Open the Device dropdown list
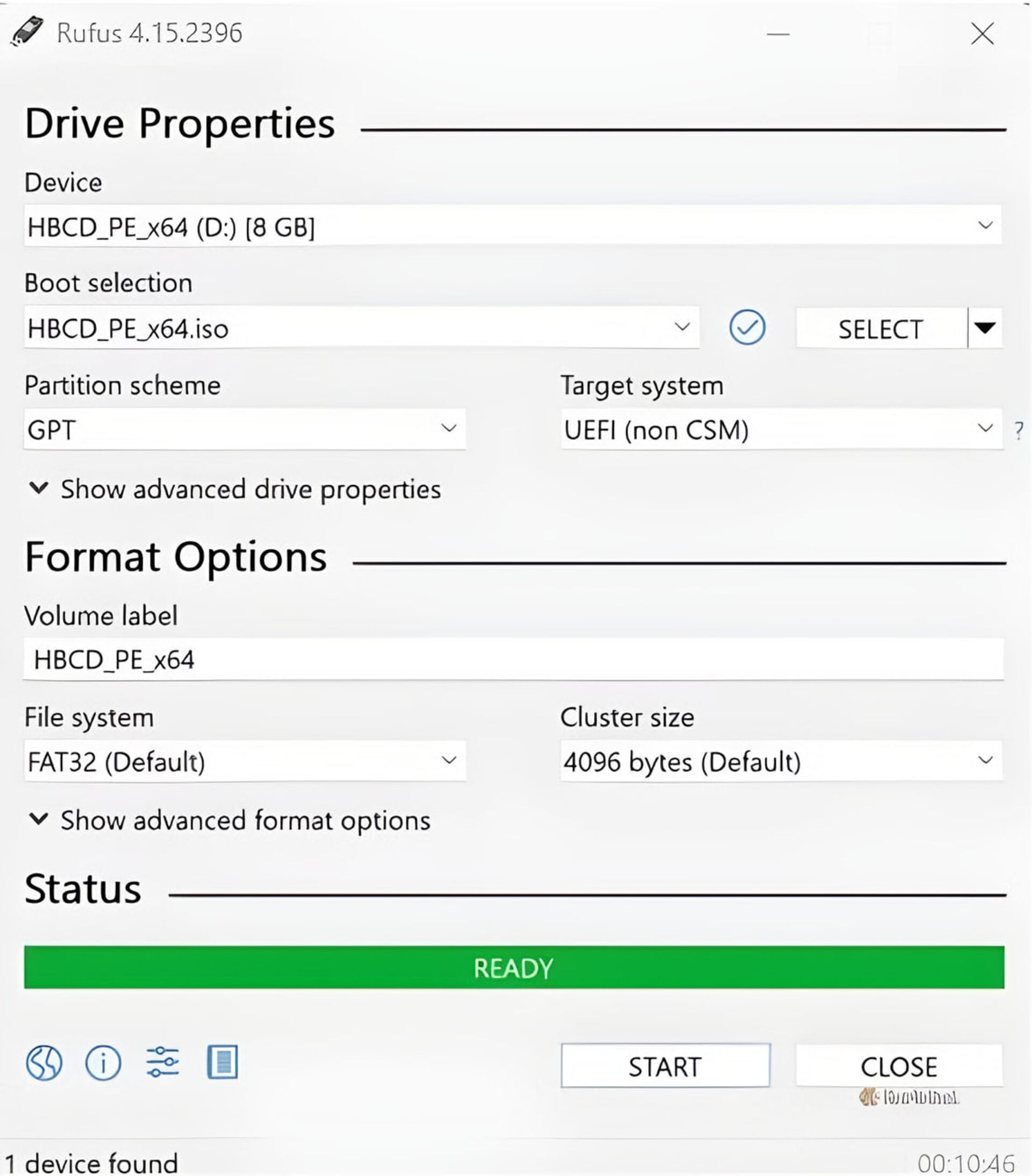This screenshot has width=1032, height=1176. tap(513, 226)
